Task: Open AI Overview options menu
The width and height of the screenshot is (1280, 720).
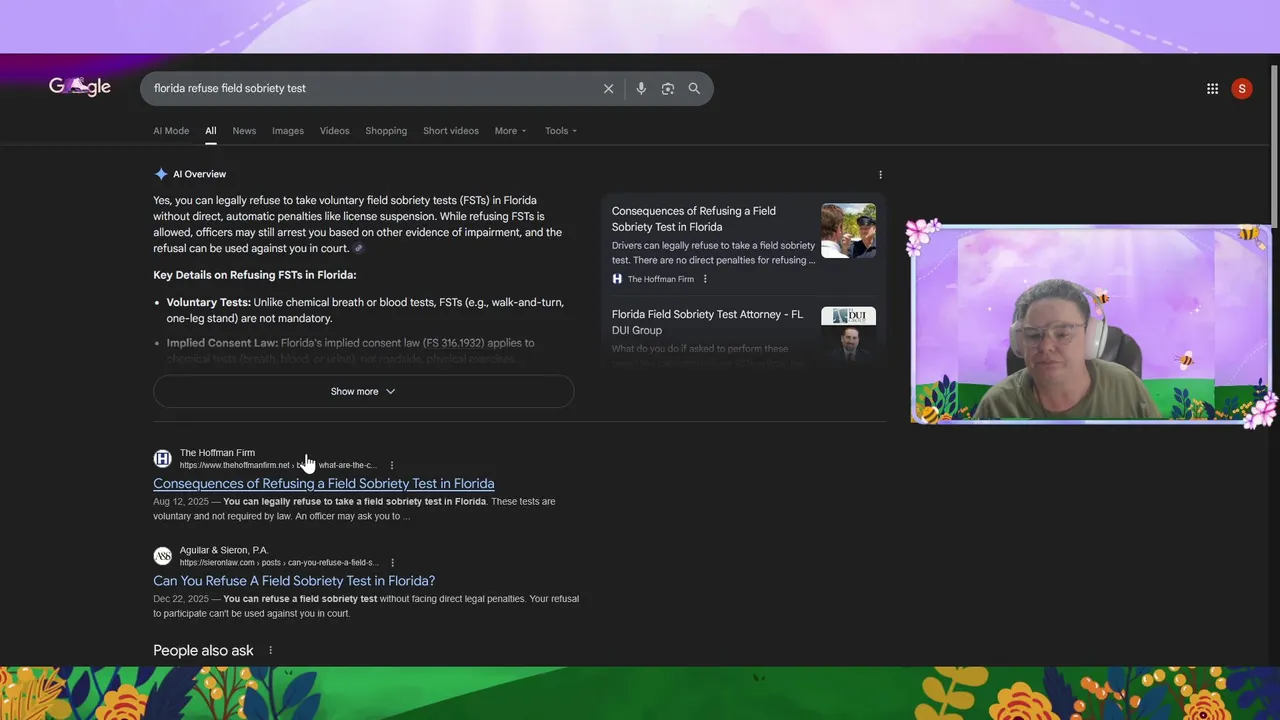Action: (880, 174)
